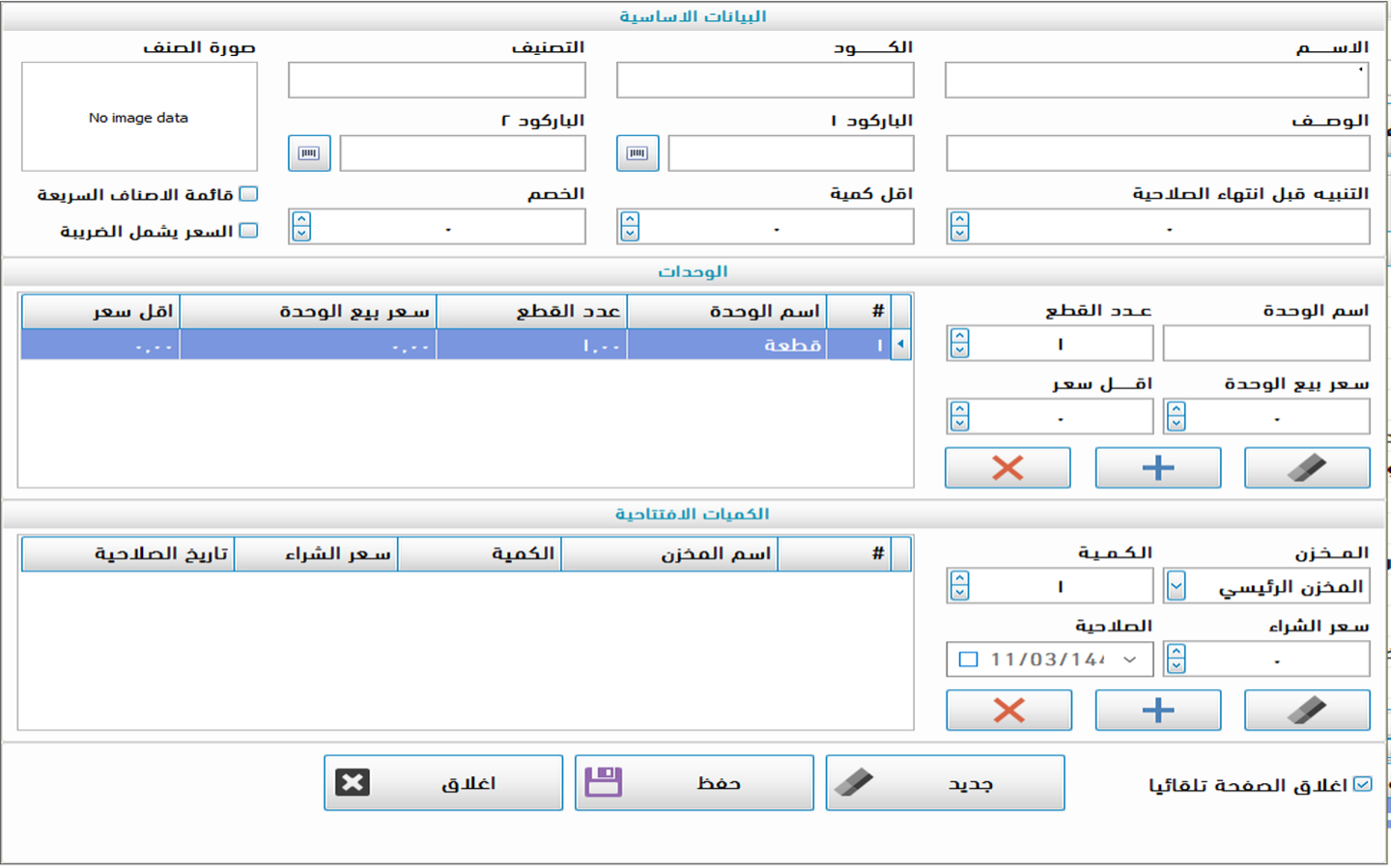
Task: Click plus button to add unit
Action: [1157, 468]
